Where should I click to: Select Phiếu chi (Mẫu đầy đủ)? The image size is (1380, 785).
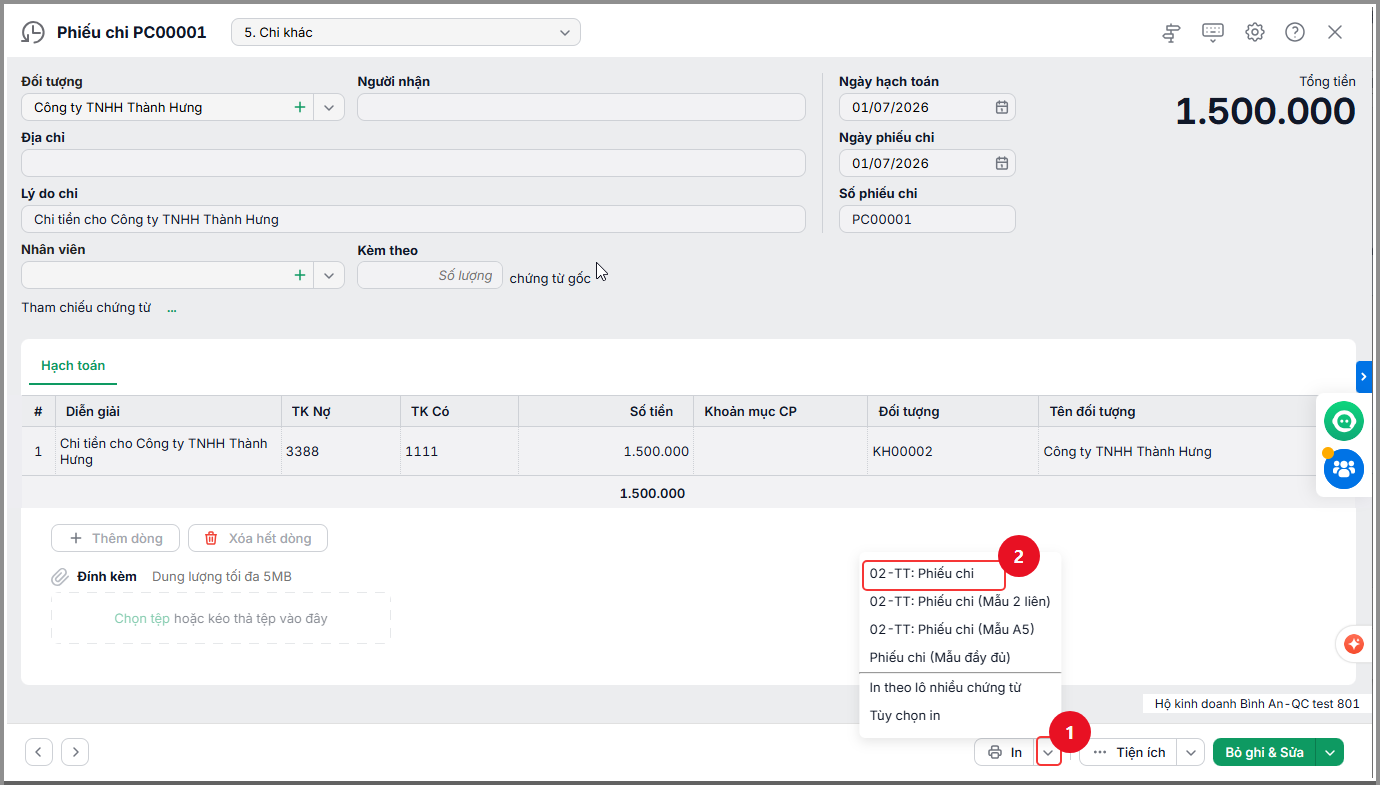pos(940,657)
